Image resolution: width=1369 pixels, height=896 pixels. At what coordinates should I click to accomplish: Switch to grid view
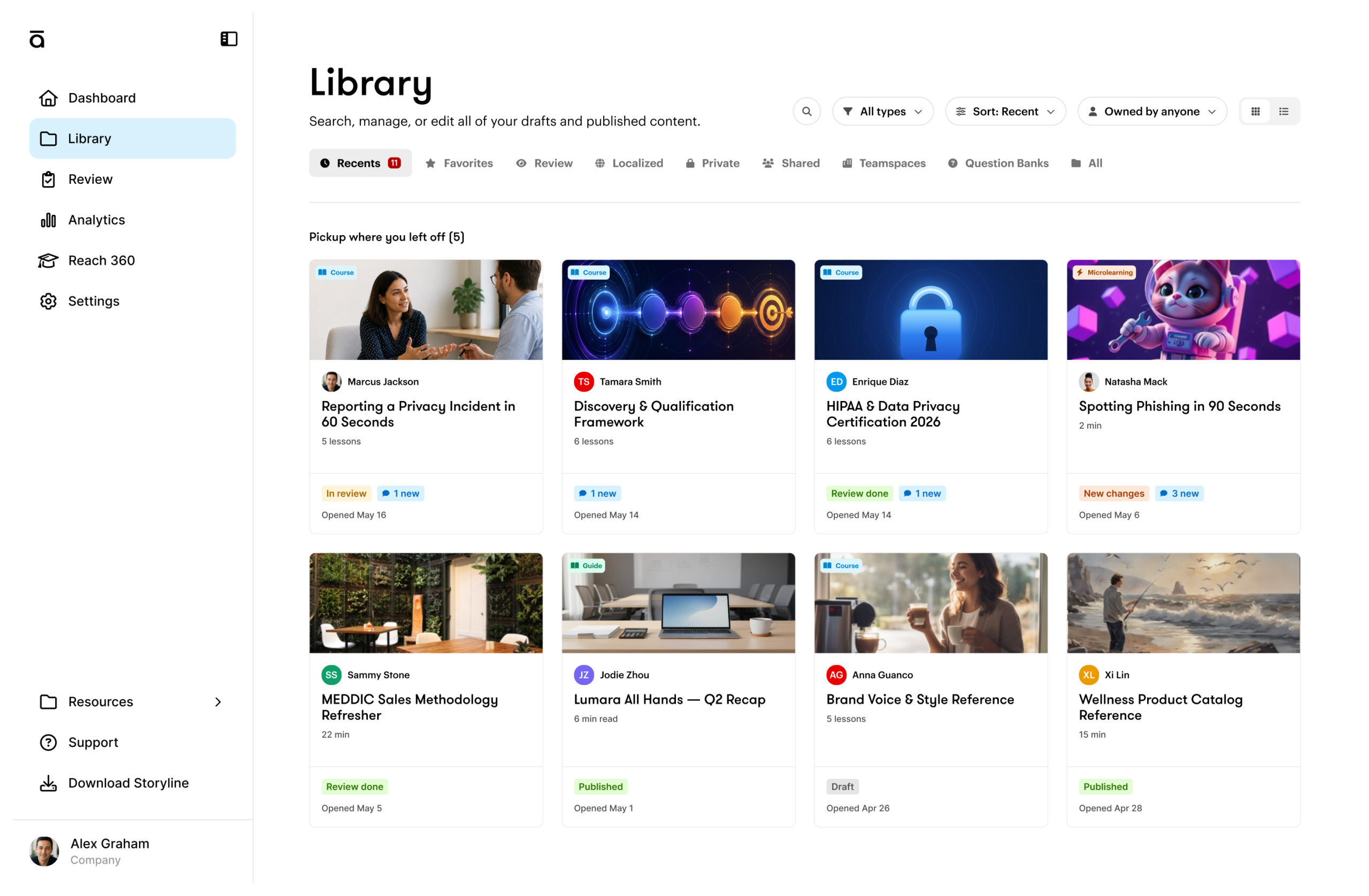[1256, 112]
